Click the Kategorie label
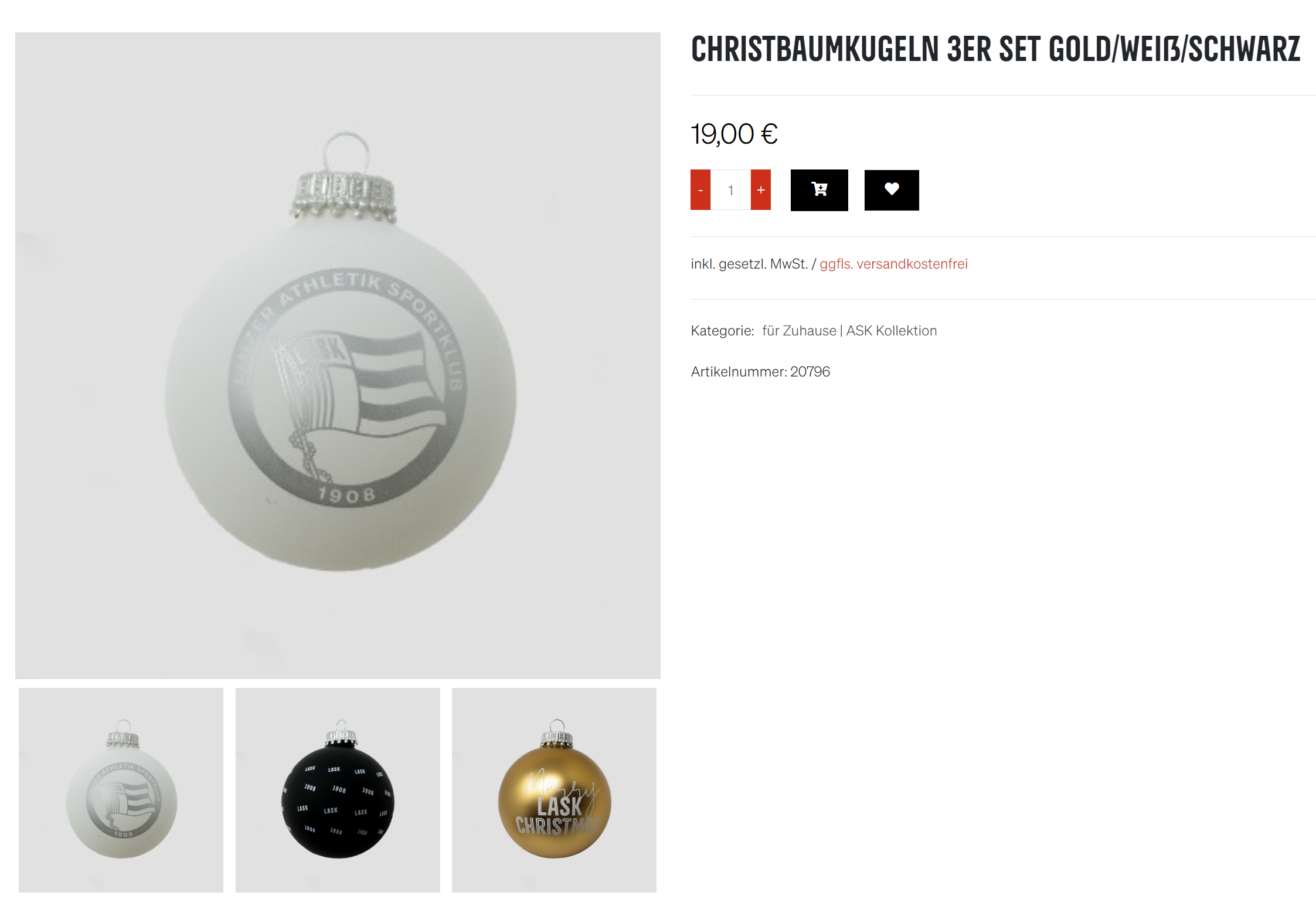Screen dimensions: 1316x899 722,331
